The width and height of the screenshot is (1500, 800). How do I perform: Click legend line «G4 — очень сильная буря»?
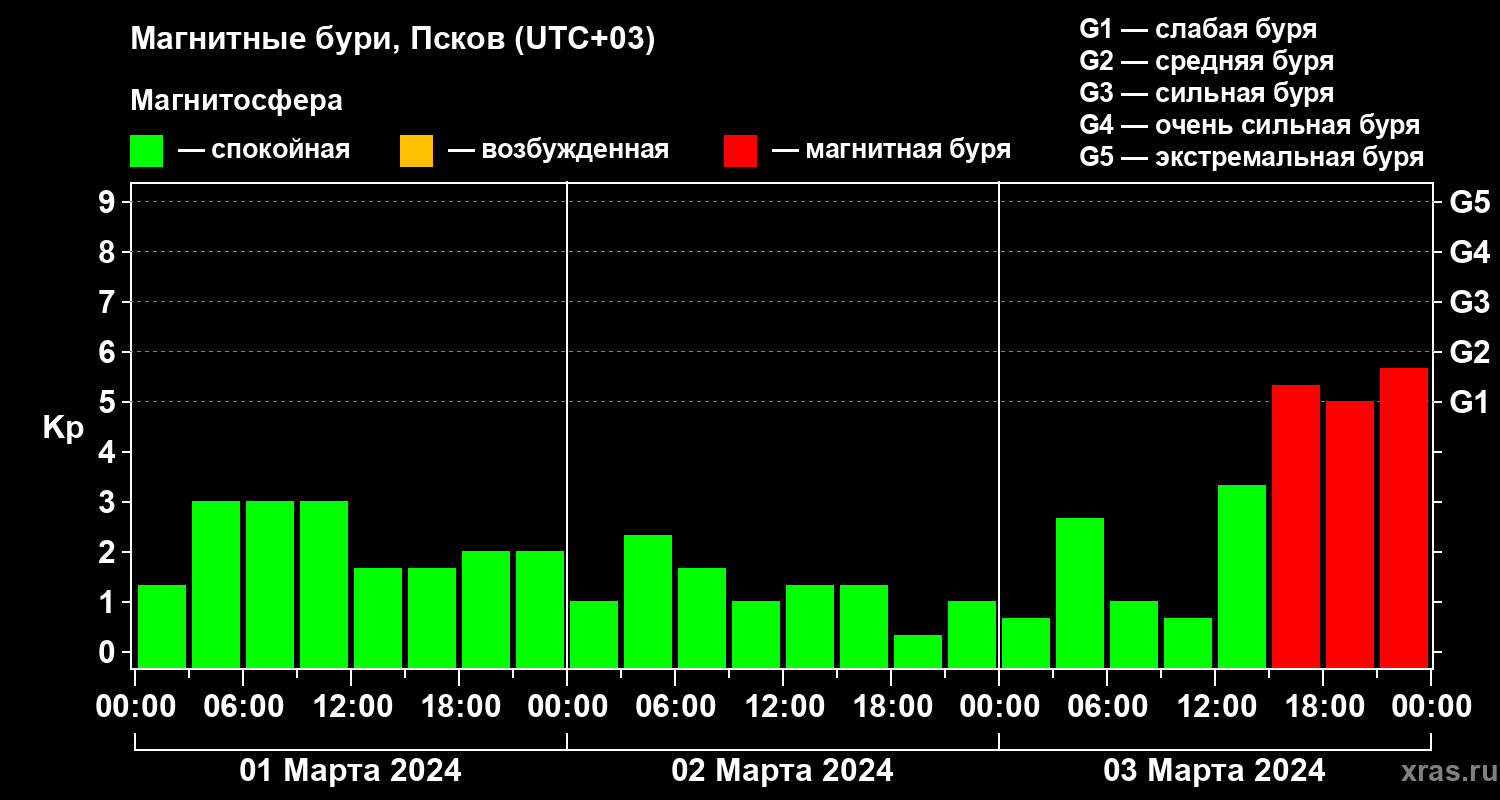tap(1250, 125)
